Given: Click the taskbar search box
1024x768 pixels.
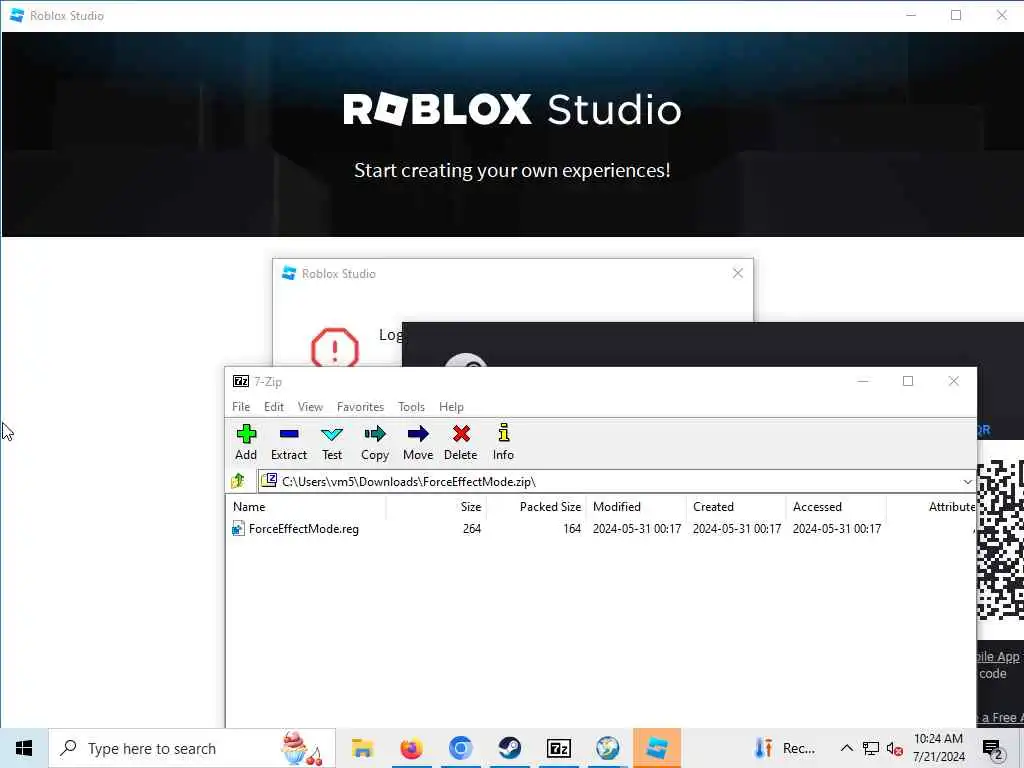Looking at the screenshot, I should pos(192,748).
